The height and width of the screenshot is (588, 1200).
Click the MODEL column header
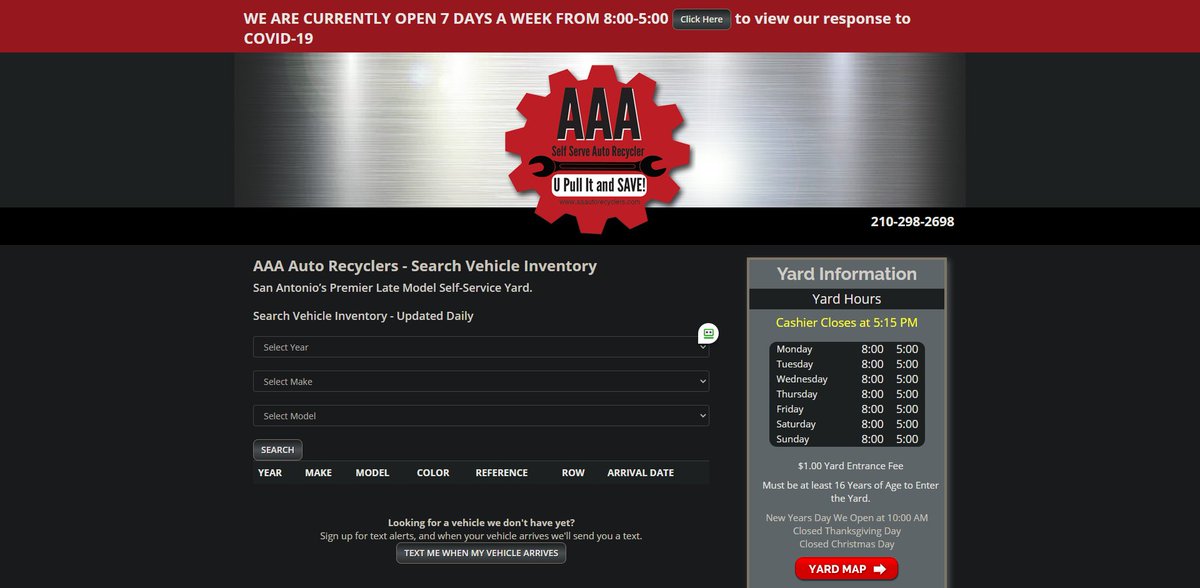click(372, 473)
